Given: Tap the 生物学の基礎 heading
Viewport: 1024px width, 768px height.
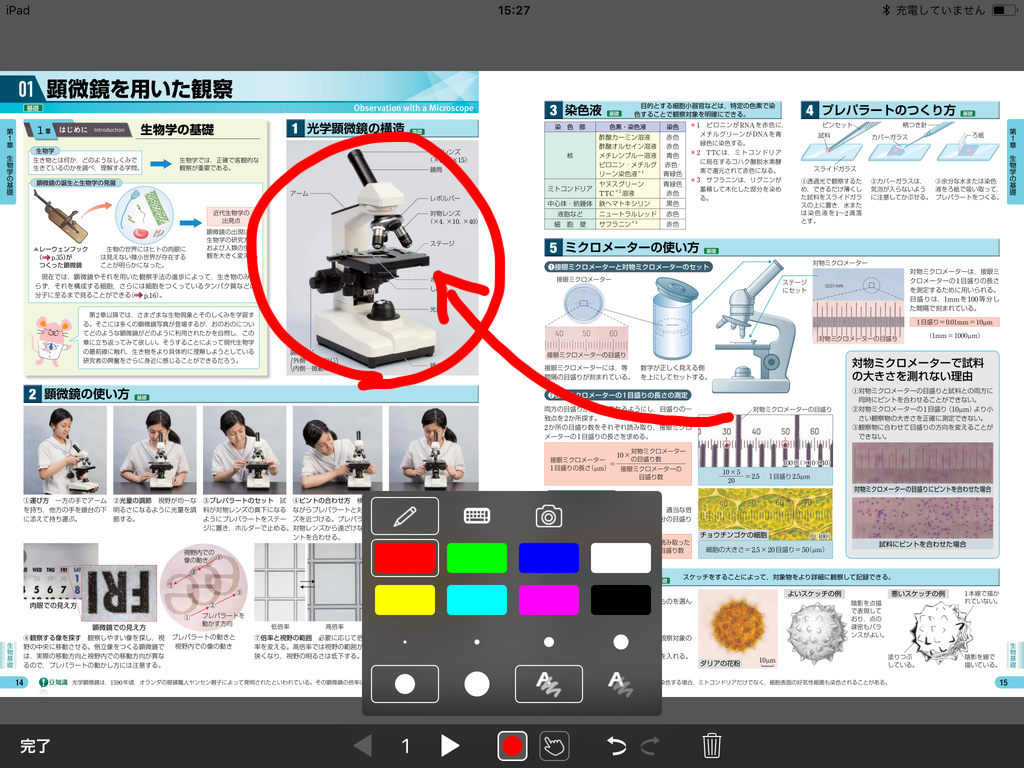Looking at the screenshot, I should (177, 129).
